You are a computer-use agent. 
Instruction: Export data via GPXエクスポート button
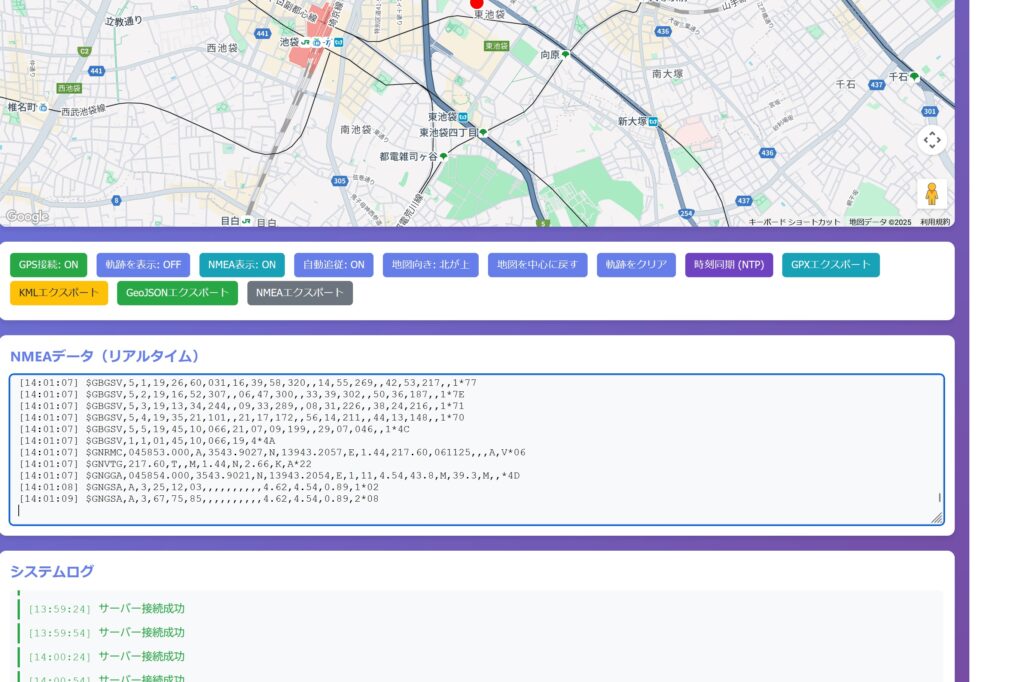coord(830,265)
